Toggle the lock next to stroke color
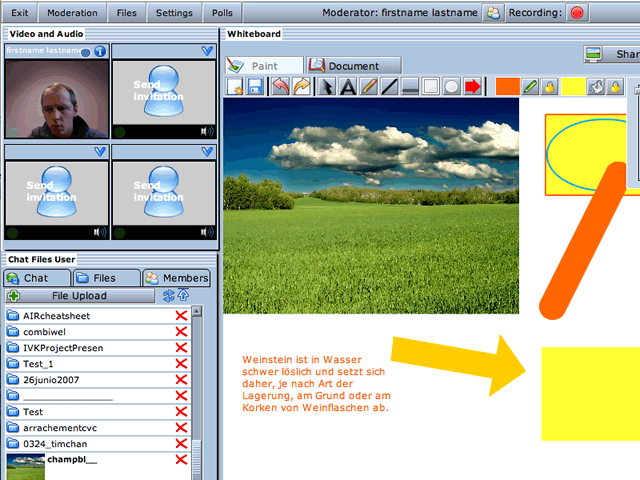 (548, 87)
